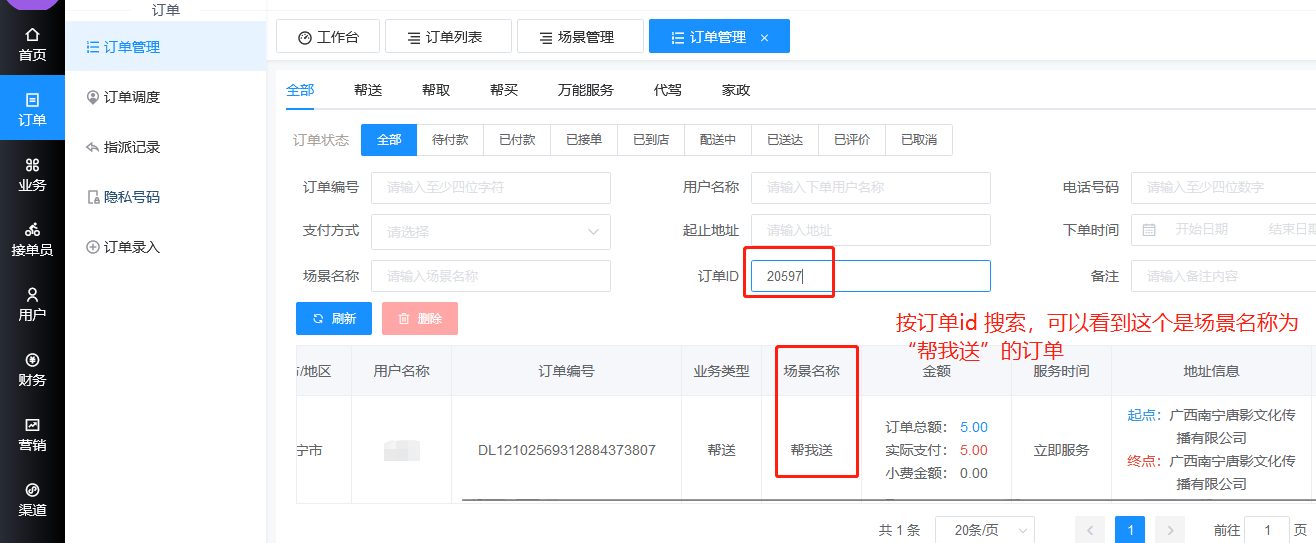Click the 订单管理 submenu item
This screenshot has height=543, width=1316.
click(x=166, y=47)
